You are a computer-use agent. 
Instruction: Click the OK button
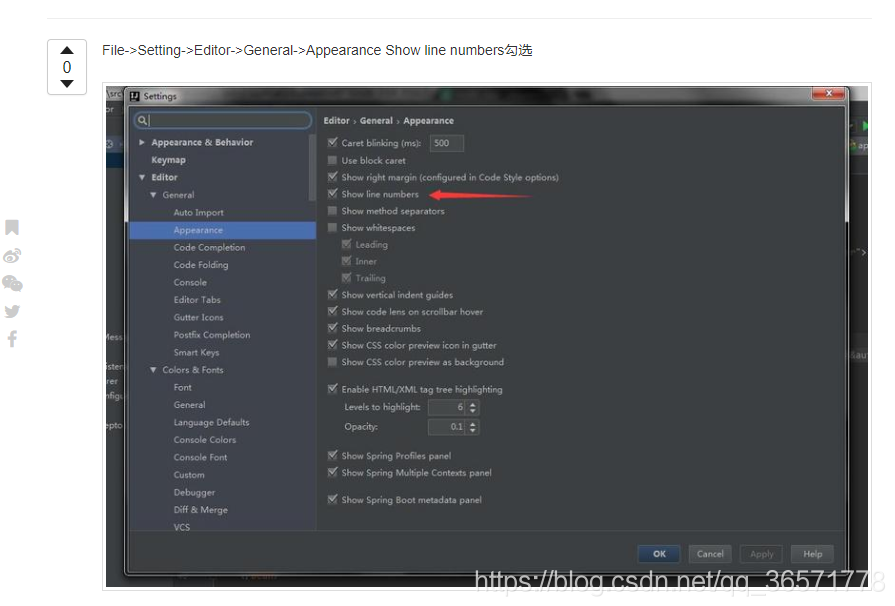659,554
